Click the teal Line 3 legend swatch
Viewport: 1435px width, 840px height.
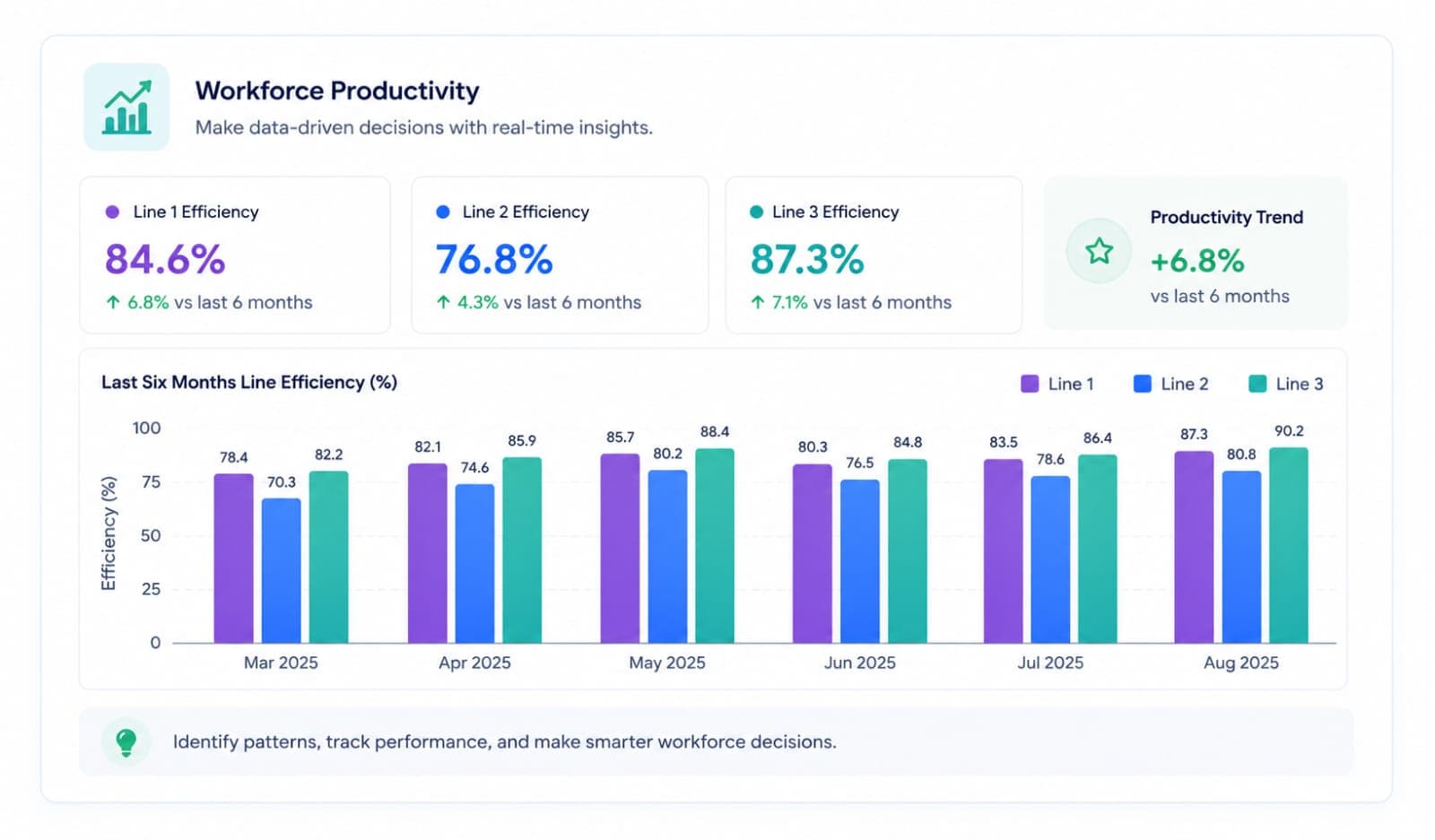click(1257, 384)
